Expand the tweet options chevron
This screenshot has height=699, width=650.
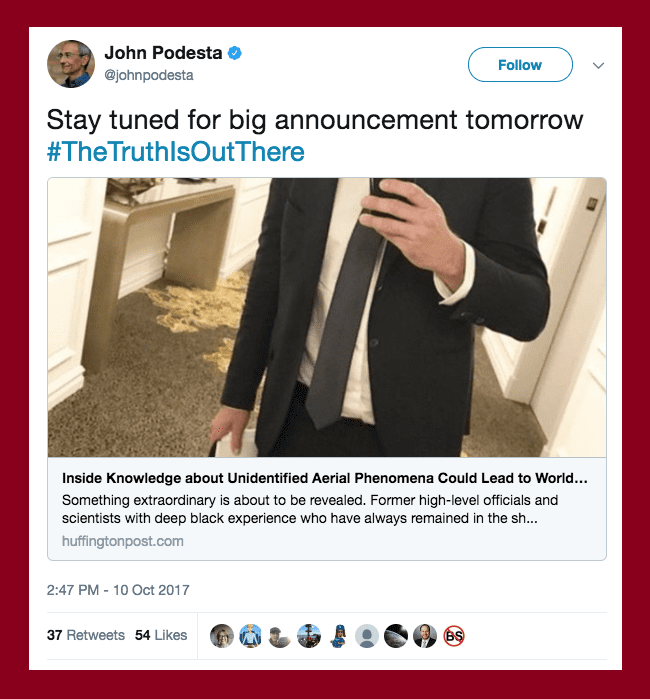(598, 66)
